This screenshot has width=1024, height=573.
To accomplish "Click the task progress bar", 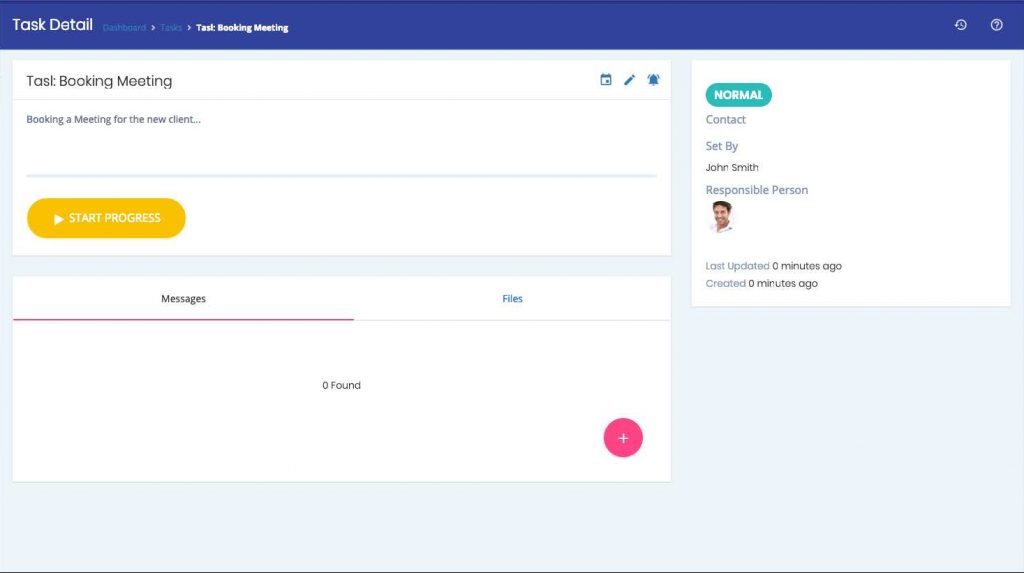I will [341, 176].
